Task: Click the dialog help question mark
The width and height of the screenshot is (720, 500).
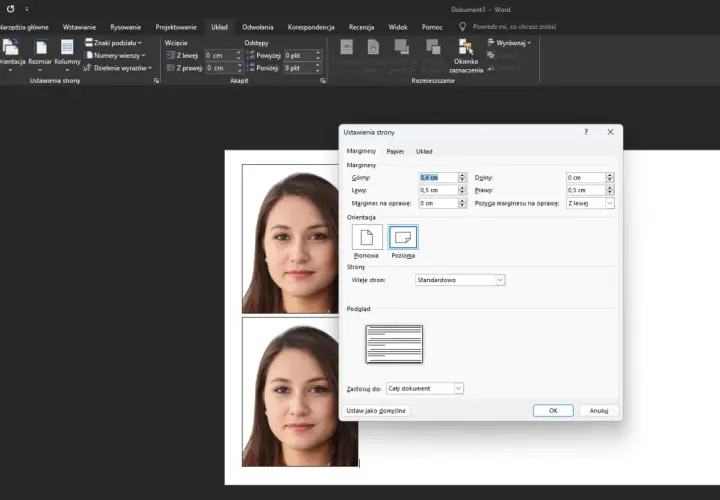Action: pos(586,132)
